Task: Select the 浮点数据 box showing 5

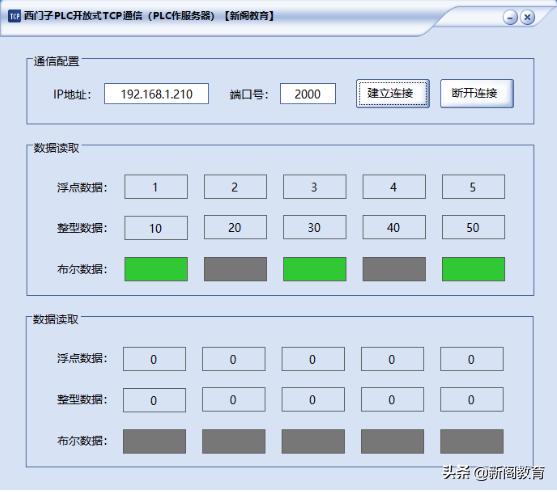Action: point(473,186)
